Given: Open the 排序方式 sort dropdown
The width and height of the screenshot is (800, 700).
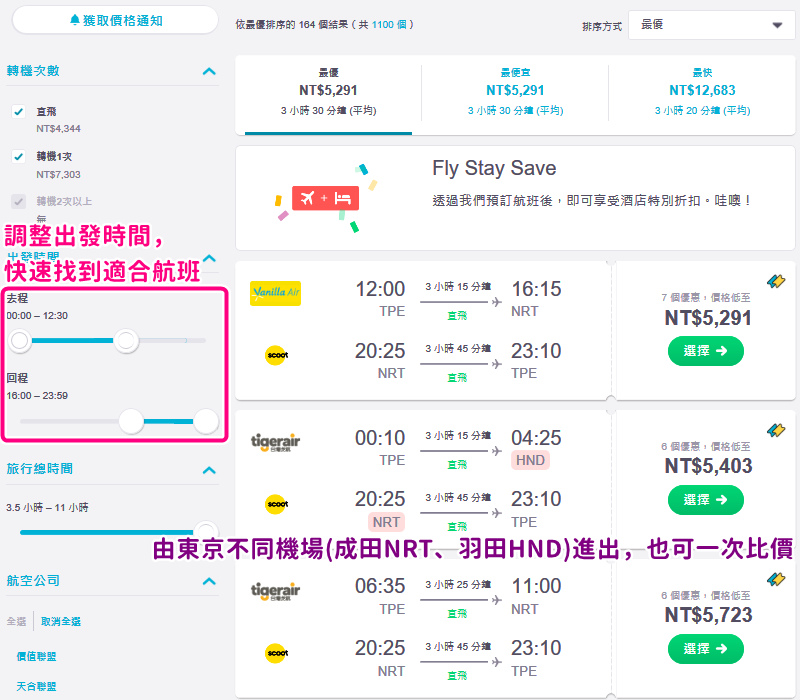Looking at the screenshot, I should [711, 25].
